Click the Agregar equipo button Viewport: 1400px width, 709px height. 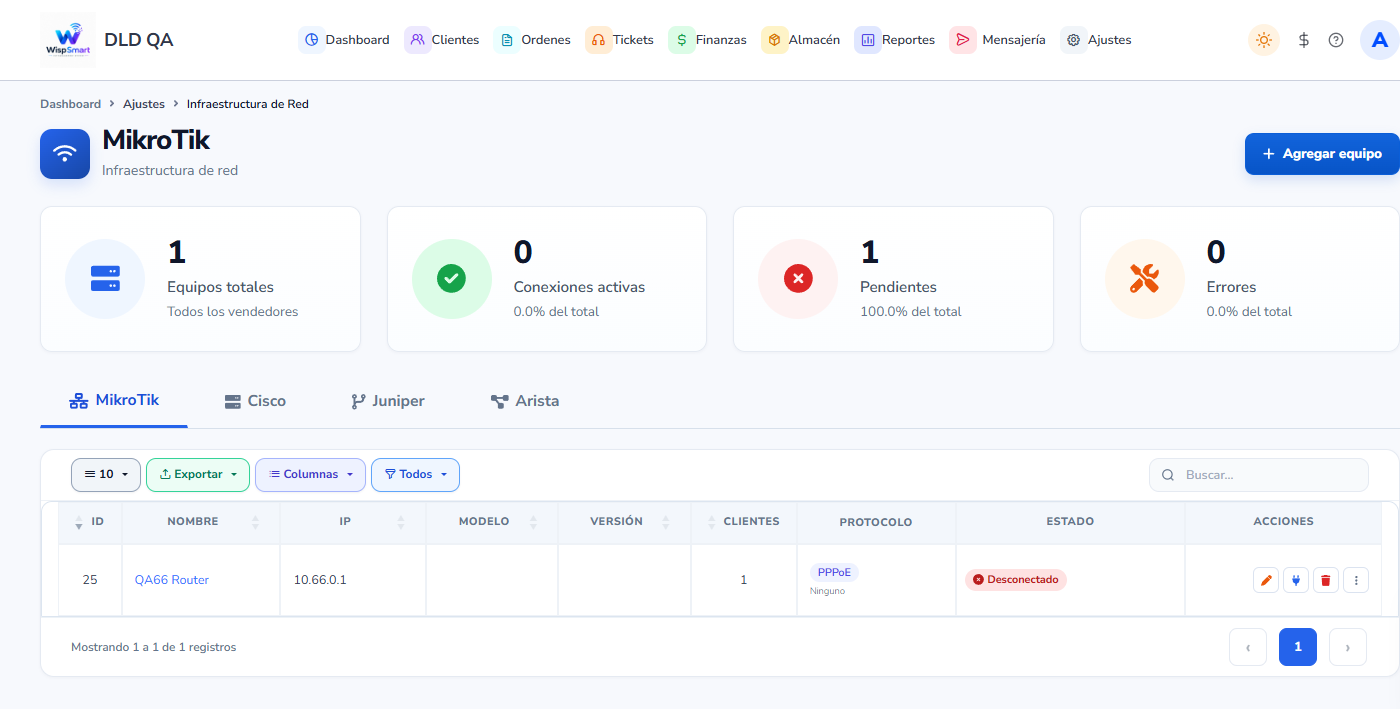[x=1322, y=154]
